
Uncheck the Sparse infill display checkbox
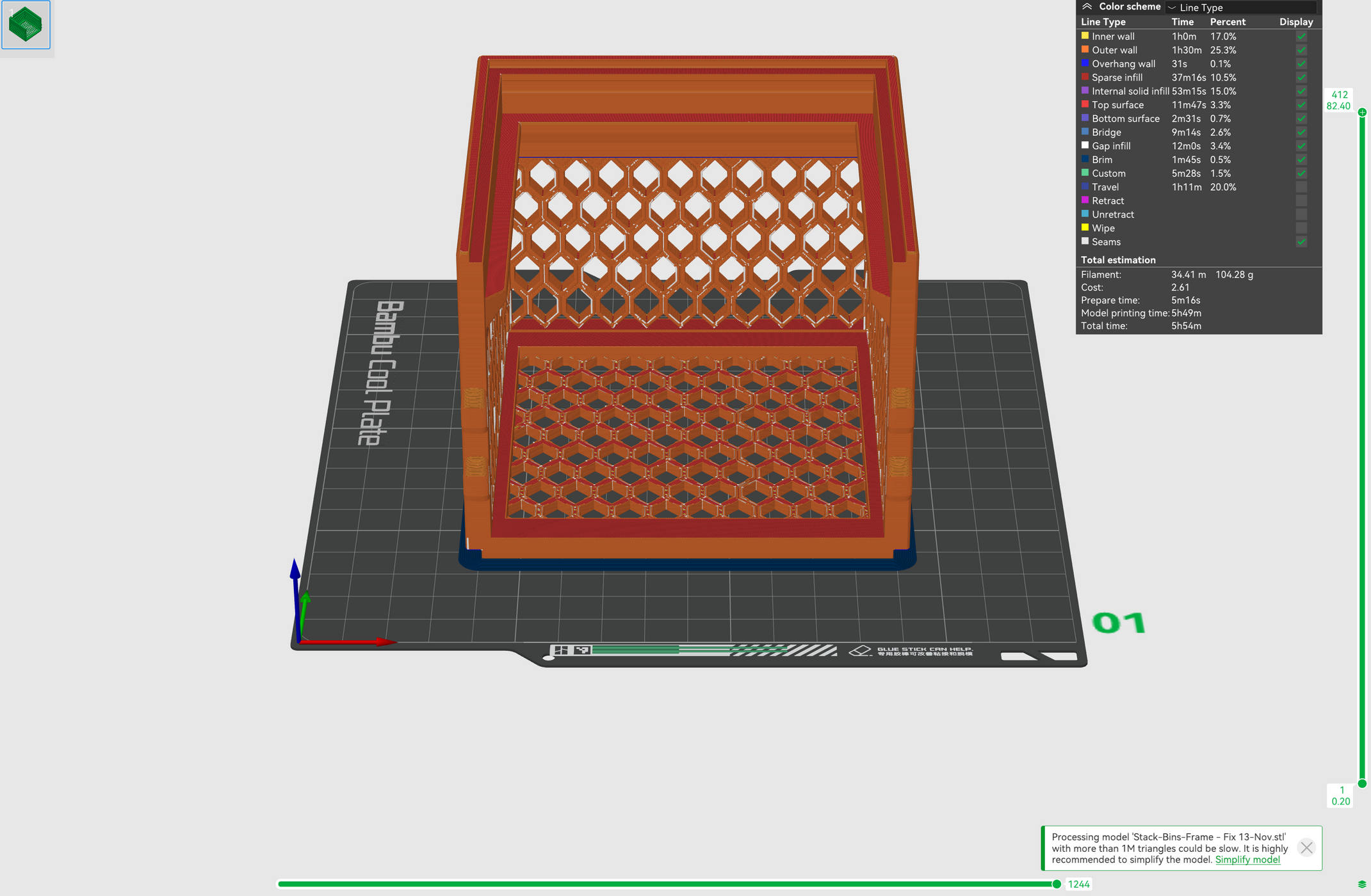pos(1301,77)
